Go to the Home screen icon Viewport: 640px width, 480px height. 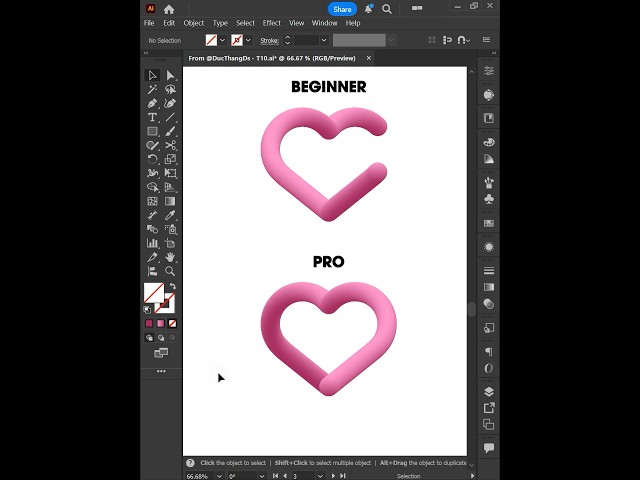click(x=169, y=9)
